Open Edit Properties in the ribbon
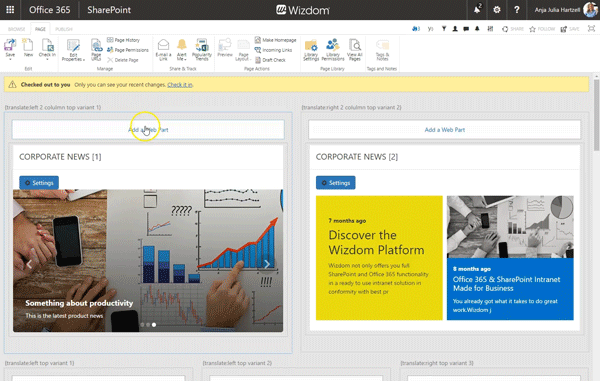This screenshot has height=381, width=600. [x=73, y=50]
